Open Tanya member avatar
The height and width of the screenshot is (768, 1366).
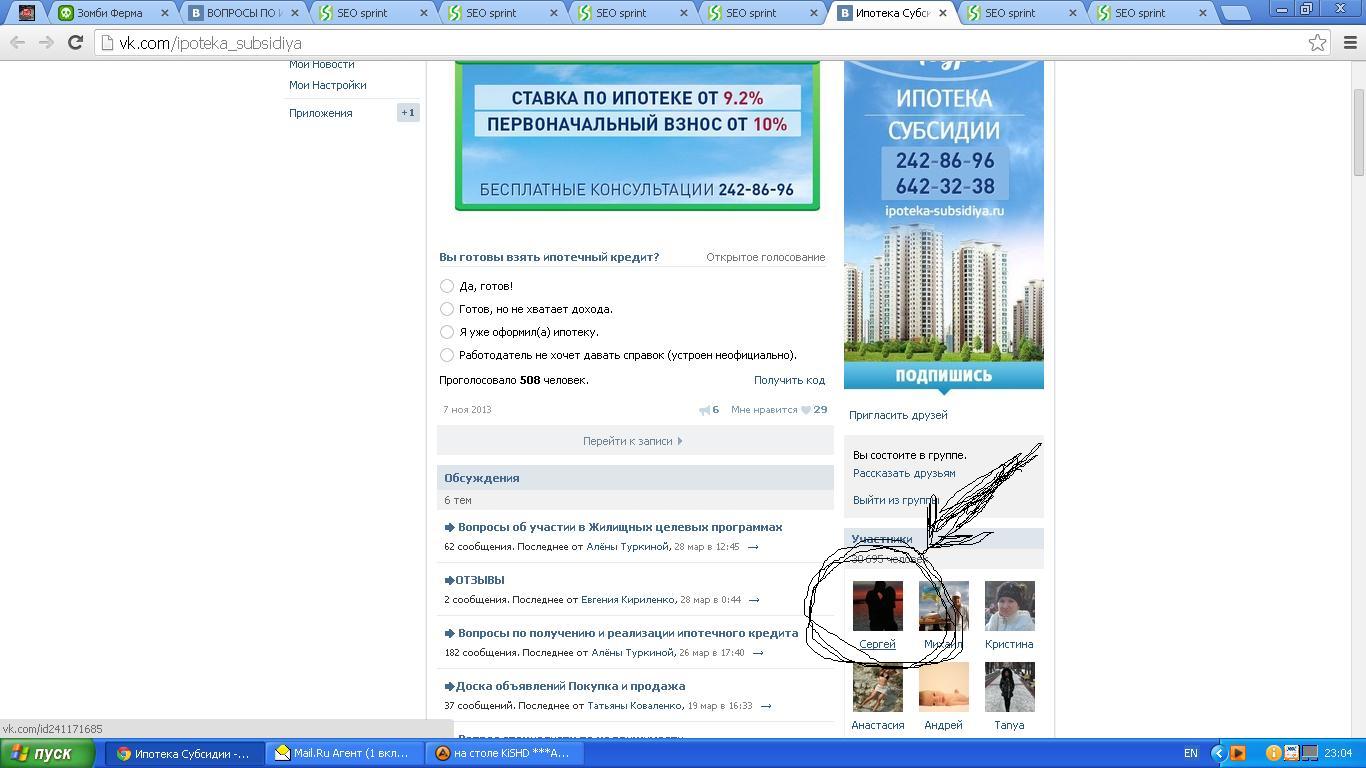click(x=1010, y=687)
